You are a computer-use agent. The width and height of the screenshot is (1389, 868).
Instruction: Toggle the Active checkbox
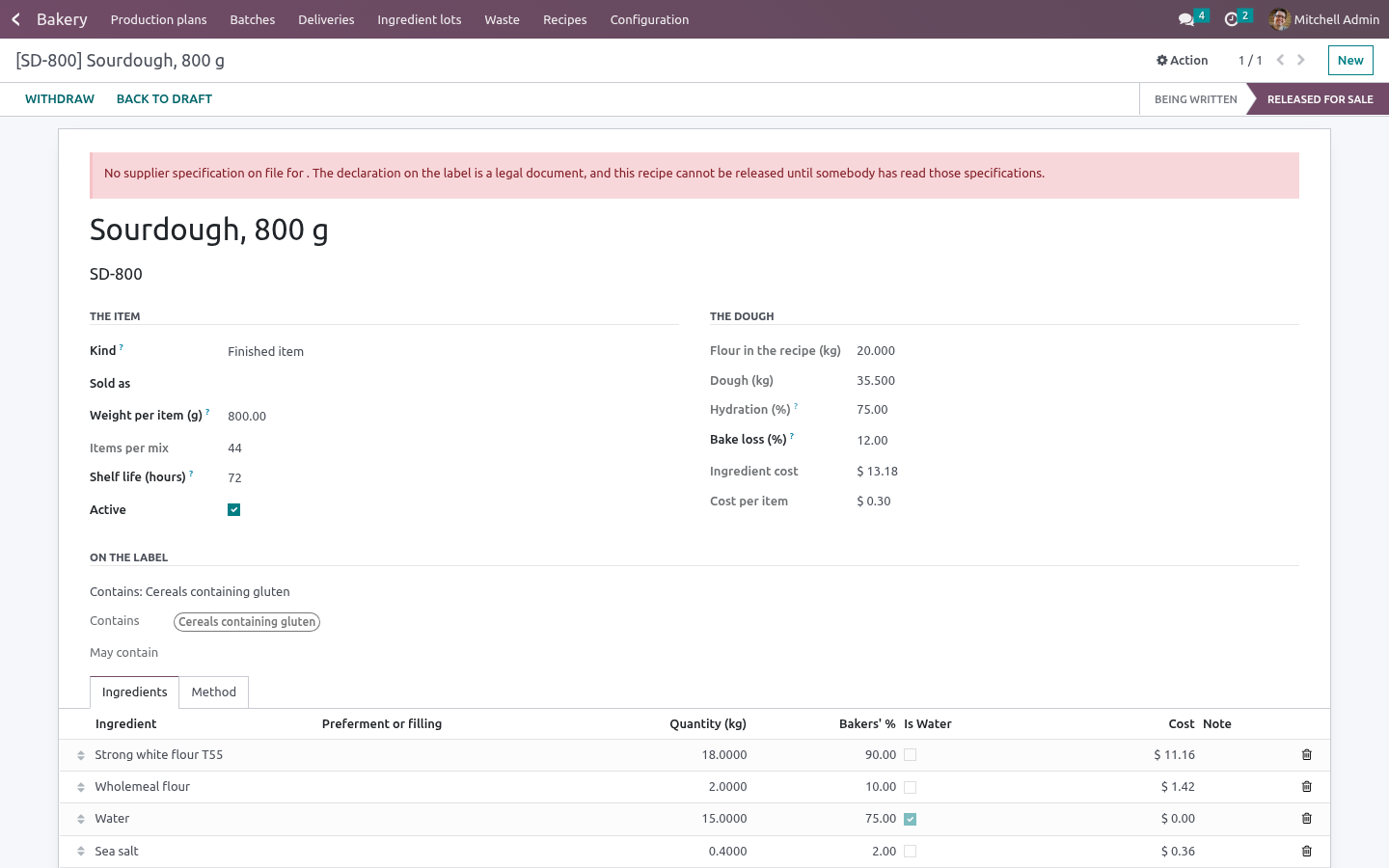pyautogui.click(x=234, y=510)
